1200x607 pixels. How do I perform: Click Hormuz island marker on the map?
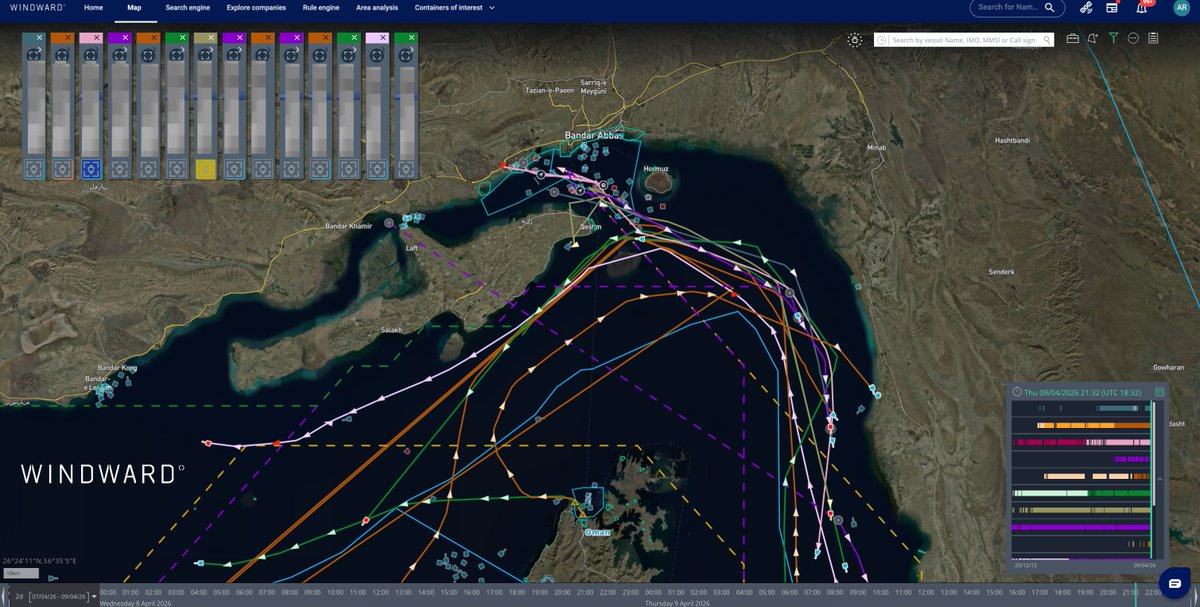coord(657,181)
